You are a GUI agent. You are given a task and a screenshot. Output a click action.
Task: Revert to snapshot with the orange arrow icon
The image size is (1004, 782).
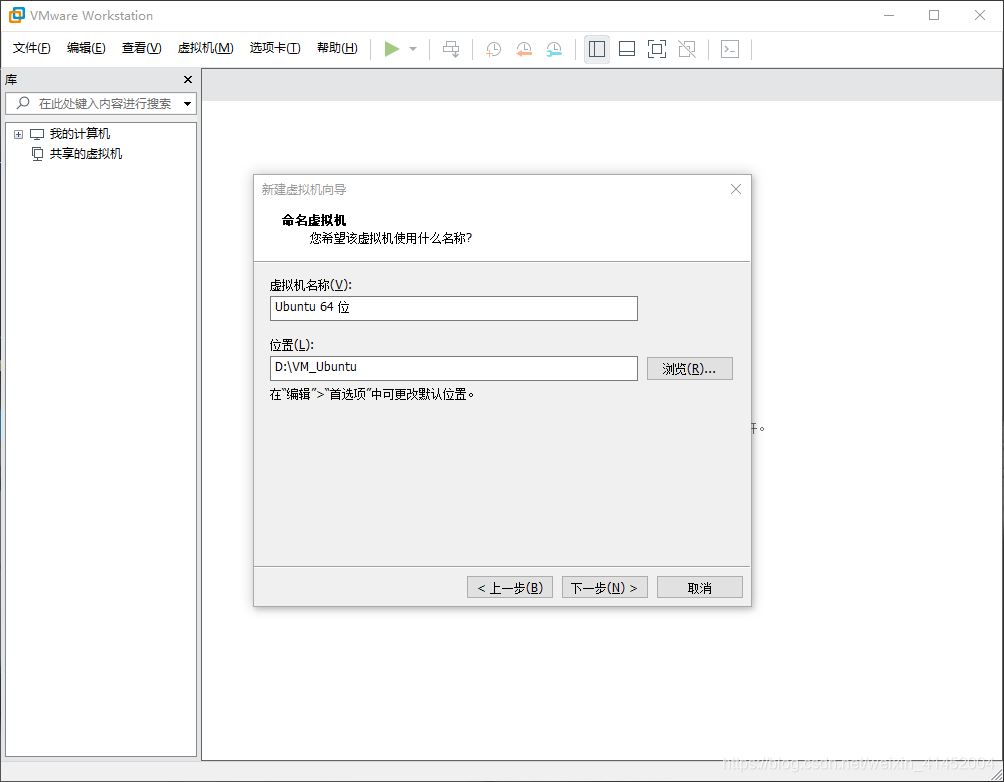(x=524, y=48)
